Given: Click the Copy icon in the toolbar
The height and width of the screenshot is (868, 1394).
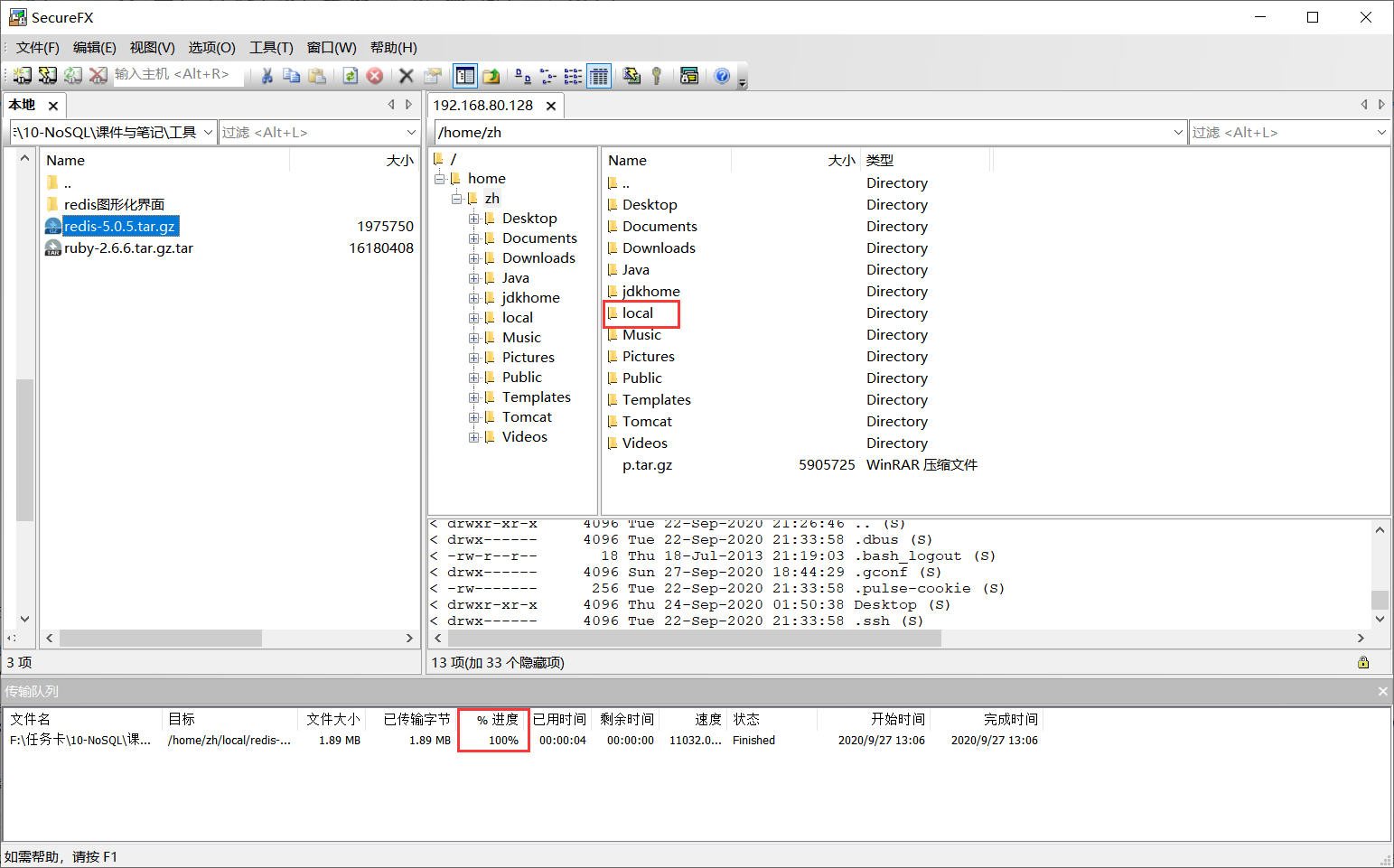Looking at the screenshot, I should [291, 76].
